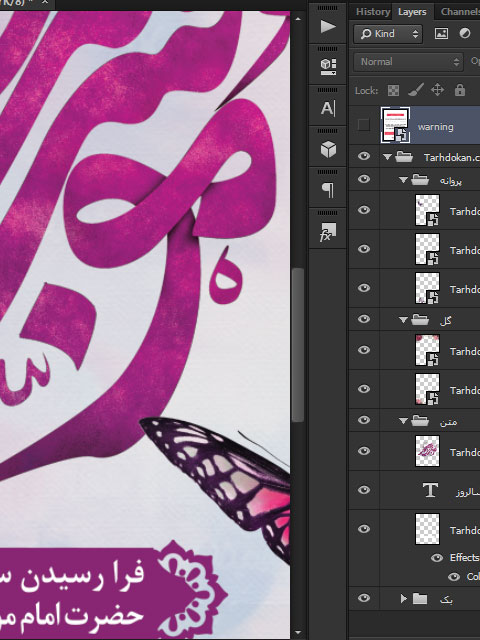
Task: Lock all padlock icon
Action: [x=460, y=90]
